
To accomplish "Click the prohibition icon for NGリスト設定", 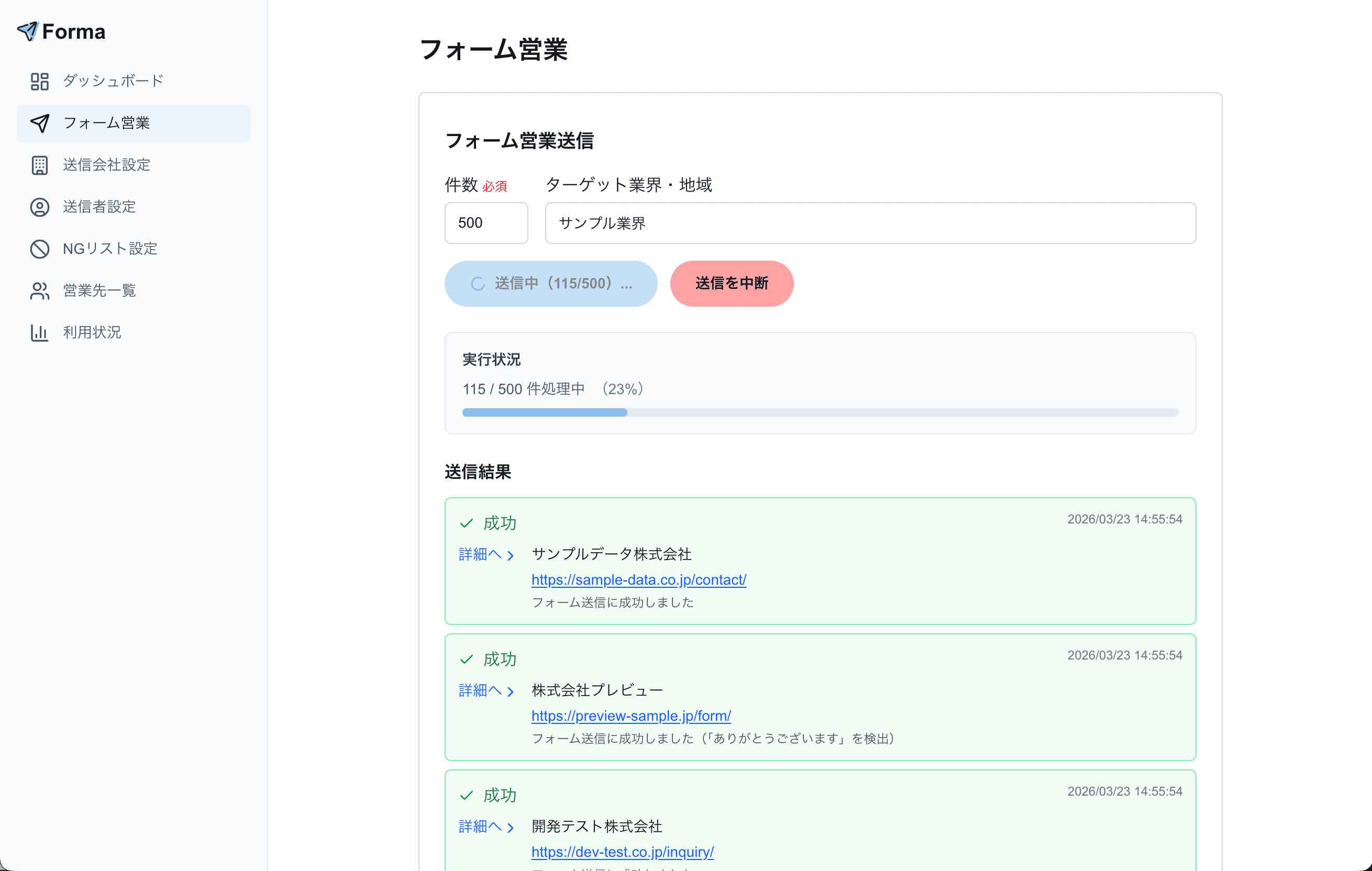I will (39, 249).
